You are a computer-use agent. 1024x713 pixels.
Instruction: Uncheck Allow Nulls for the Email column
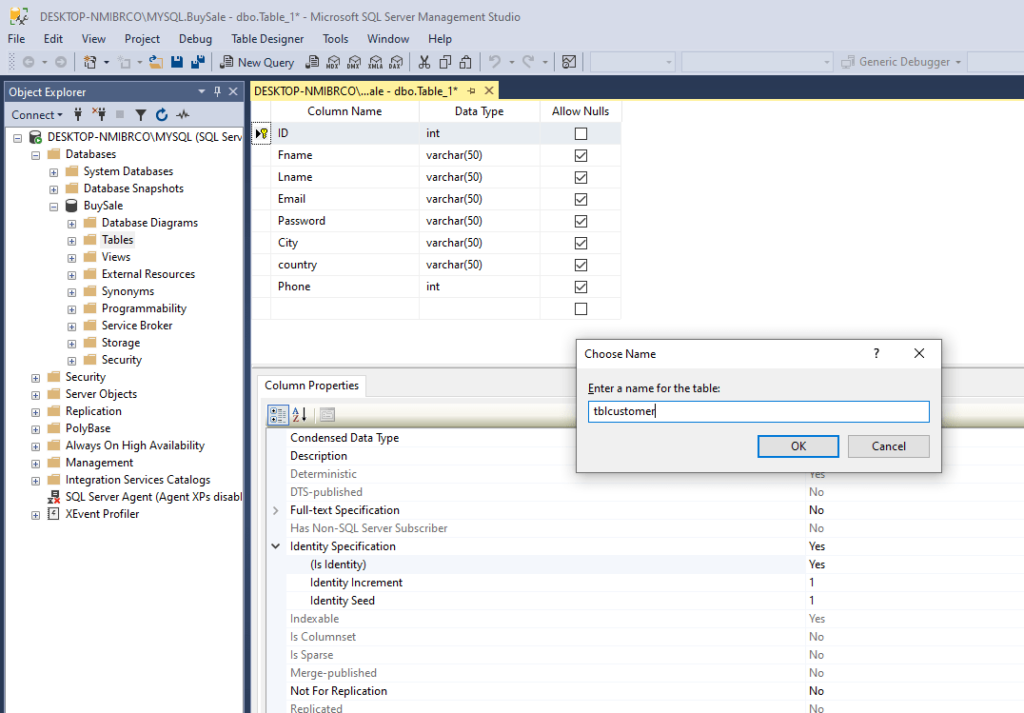point(581,199)
